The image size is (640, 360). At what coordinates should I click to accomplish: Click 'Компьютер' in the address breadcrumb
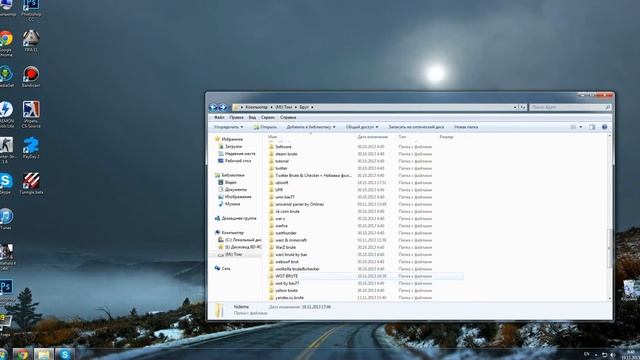tap(257, 107)
